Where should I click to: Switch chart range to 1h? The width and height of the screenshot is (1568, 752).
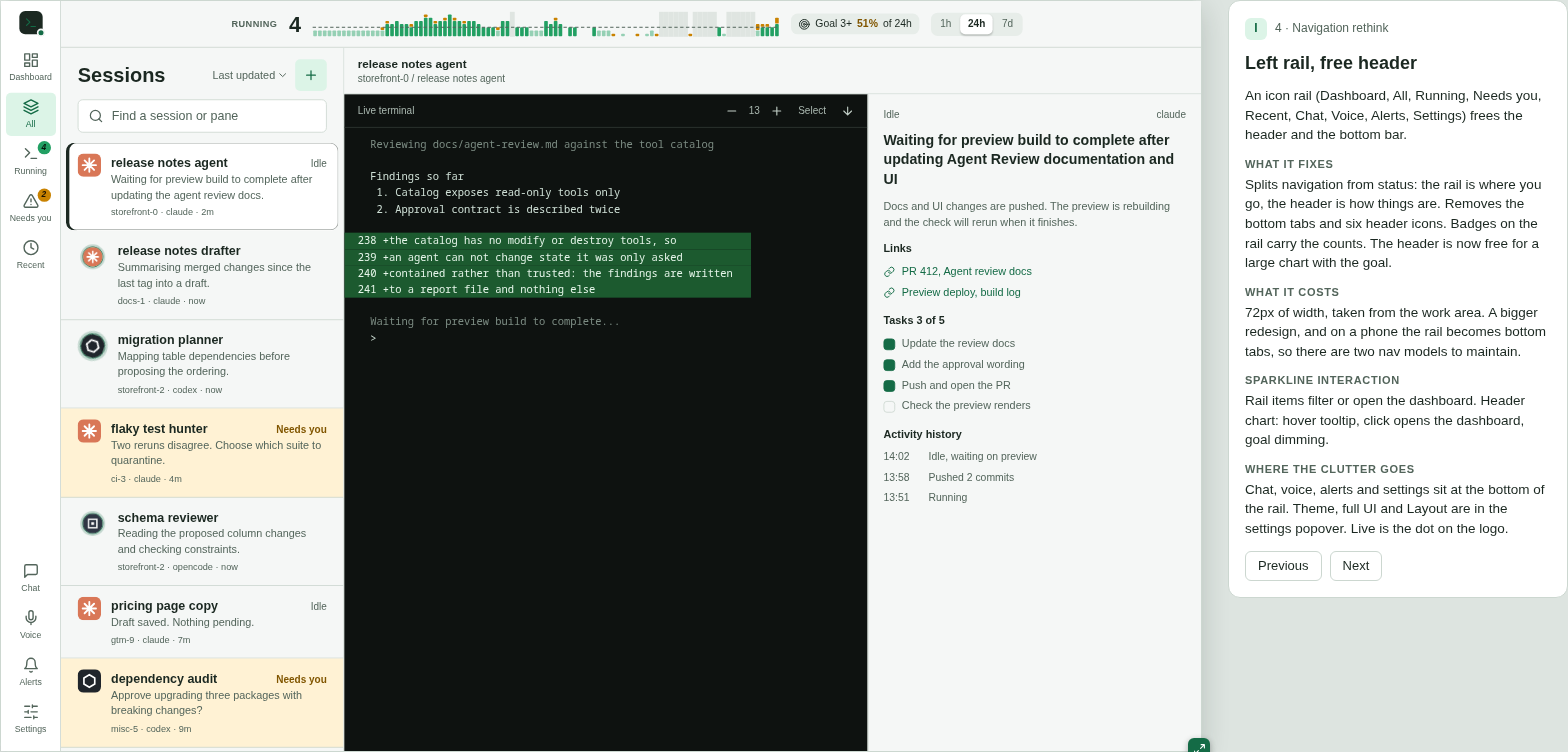[945, 24]
